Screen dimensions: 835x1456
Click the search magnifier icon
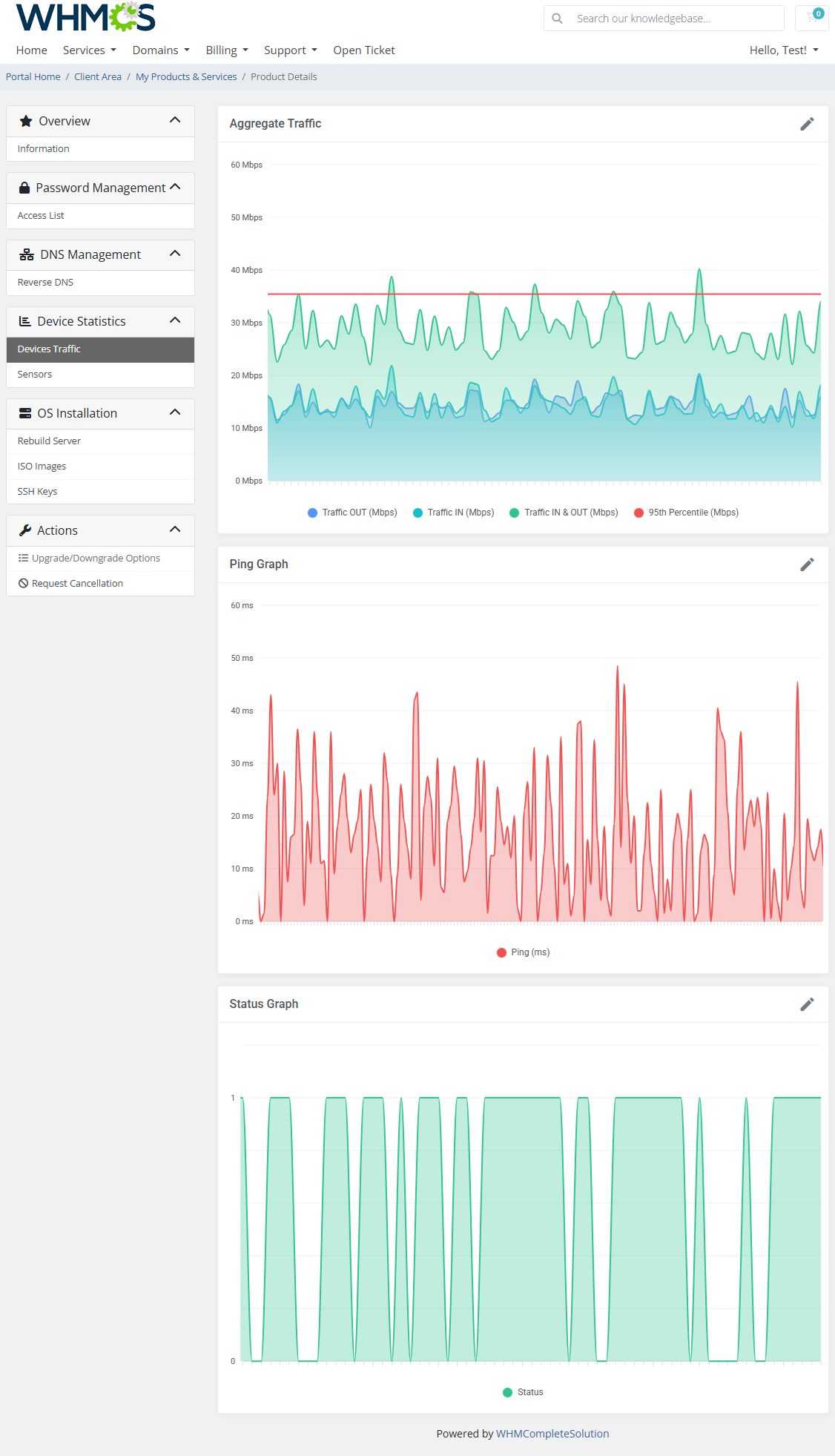coord(558,19)
